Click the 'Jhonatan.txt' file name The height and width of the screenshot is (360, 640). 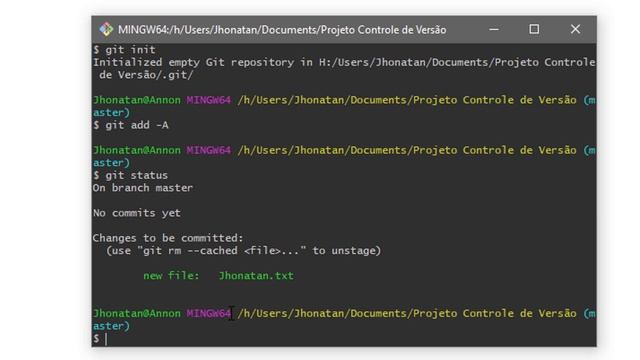click(x=256, y=276)
